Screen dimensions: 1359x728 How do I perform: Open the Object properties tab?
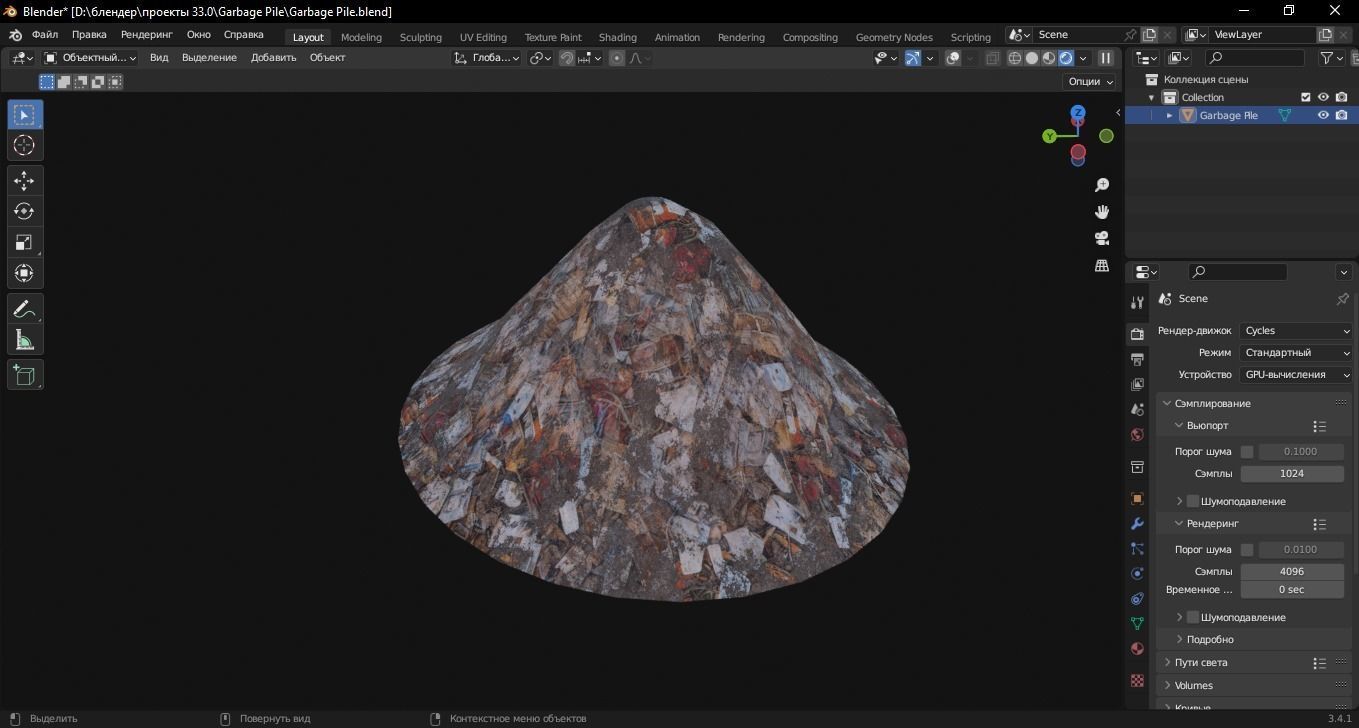click(1137, 498)
